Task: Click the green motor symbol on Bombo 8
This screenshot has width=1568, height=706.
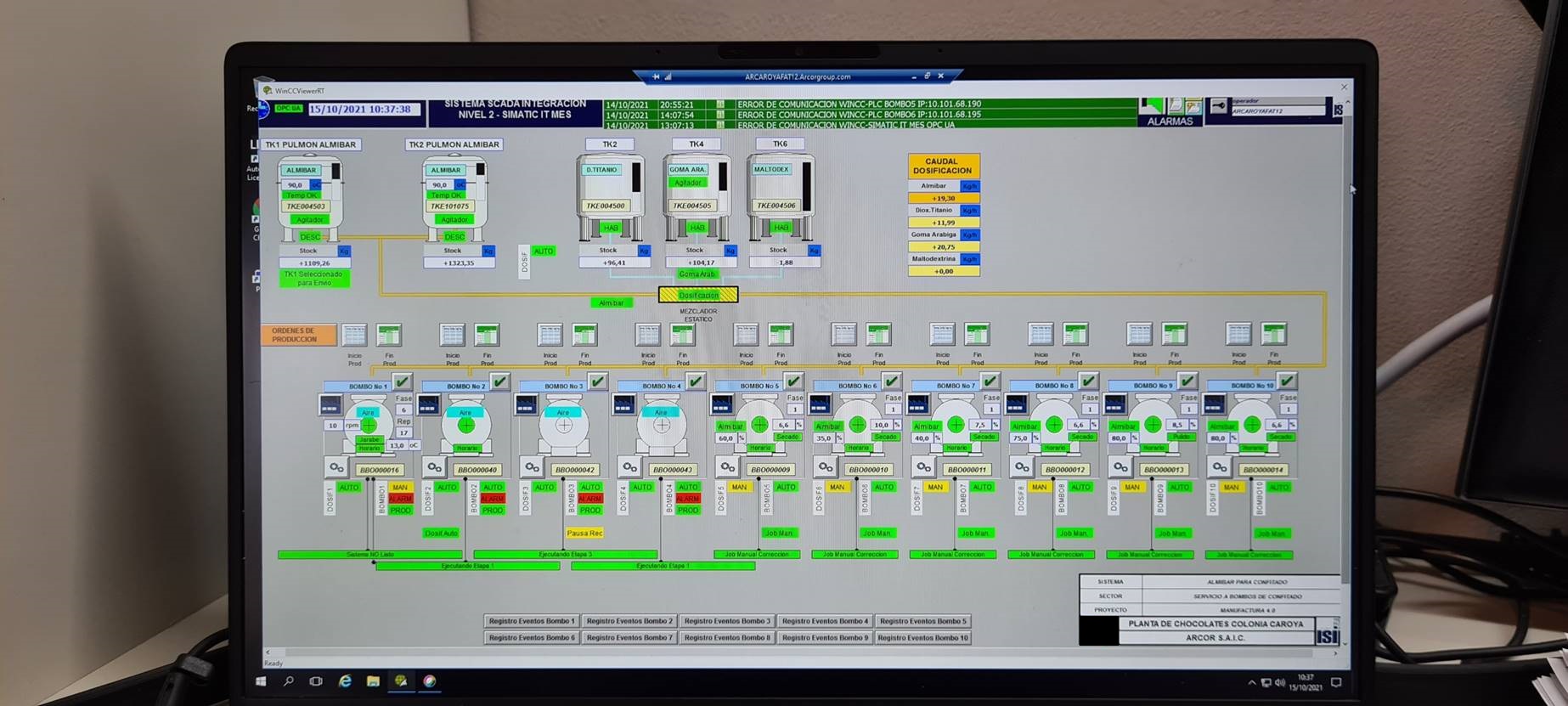Action: tap(1054, 424)
